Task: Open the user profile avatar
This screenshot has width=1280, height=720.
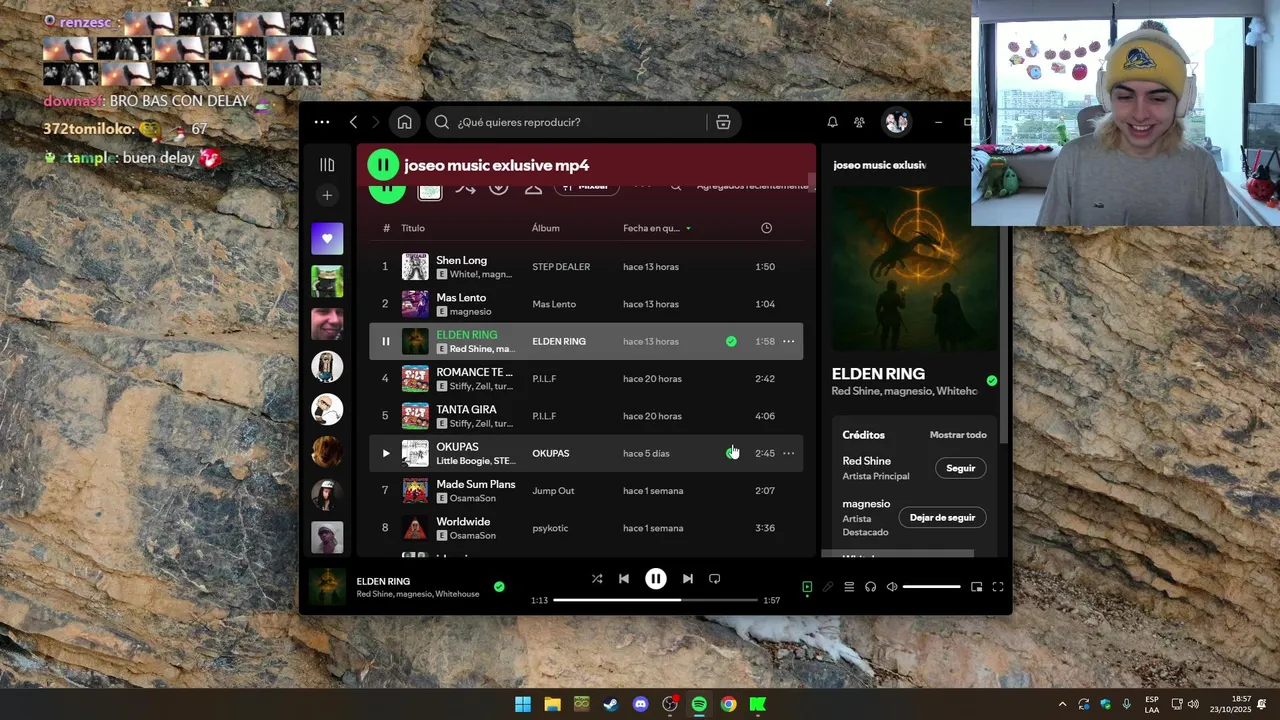Action: coord(896,122)
